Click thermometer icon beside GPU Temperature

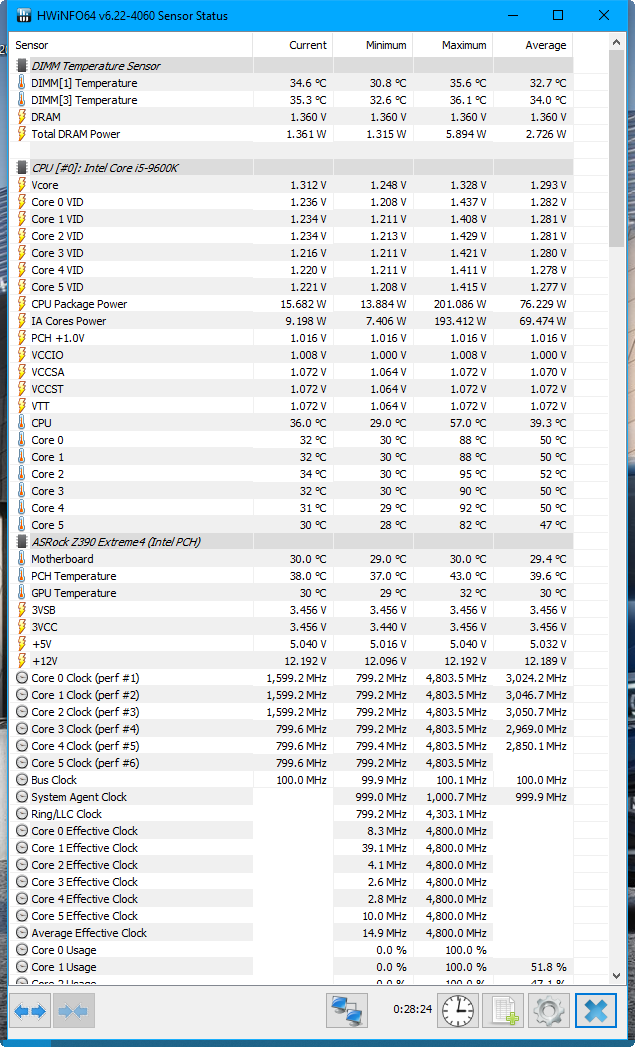(x=22, y=593)
